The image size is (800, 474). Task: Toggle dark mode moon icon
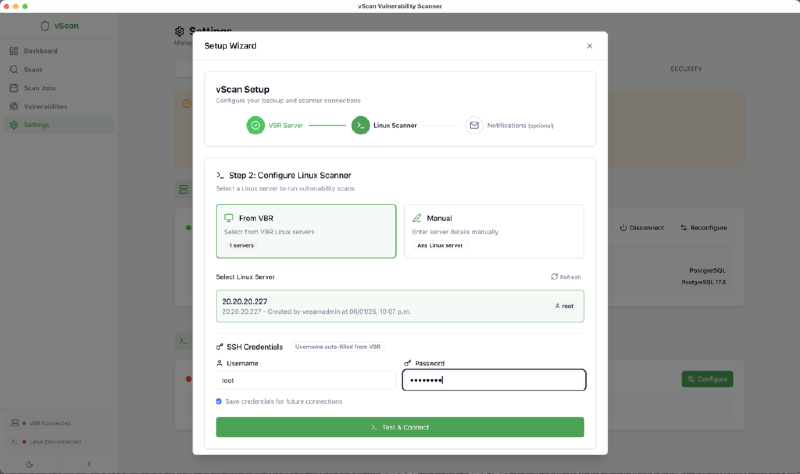click(x=30, y=464)
